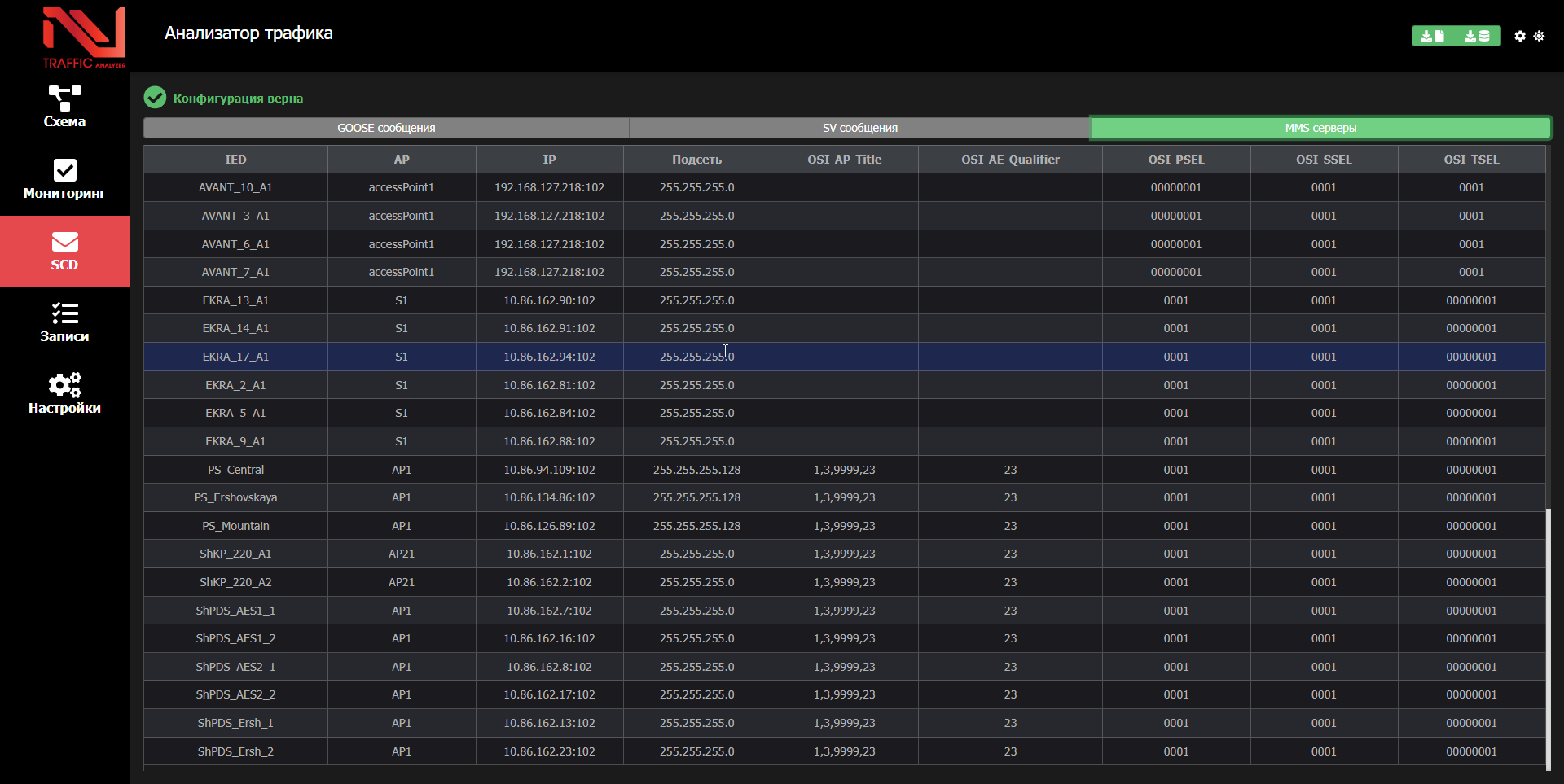Open the Схема sidebar section
The image size is (1564, 784).
pos(64,107)
